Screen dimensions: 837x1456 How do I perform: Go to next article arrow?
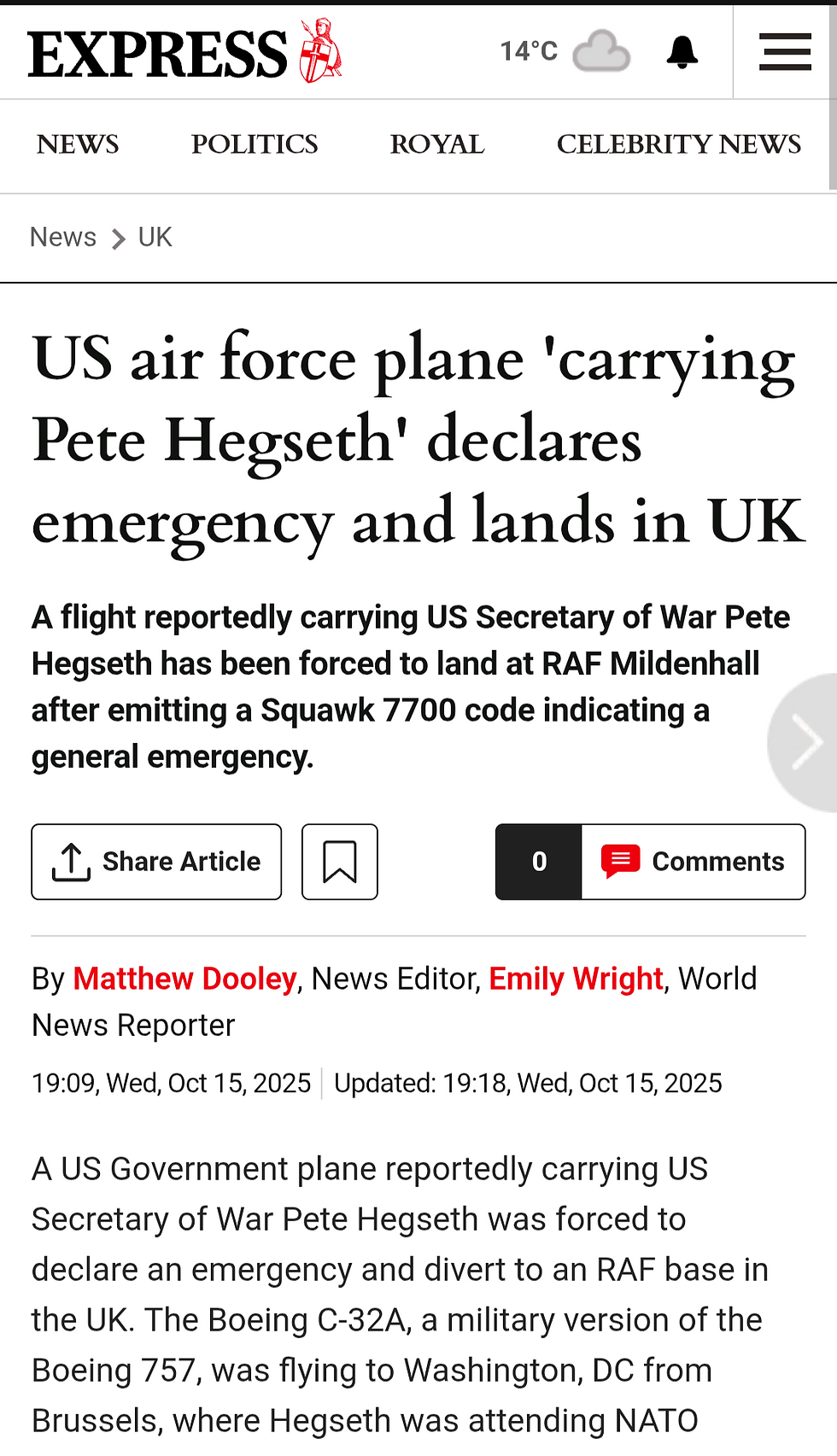(x=805, y=742)
